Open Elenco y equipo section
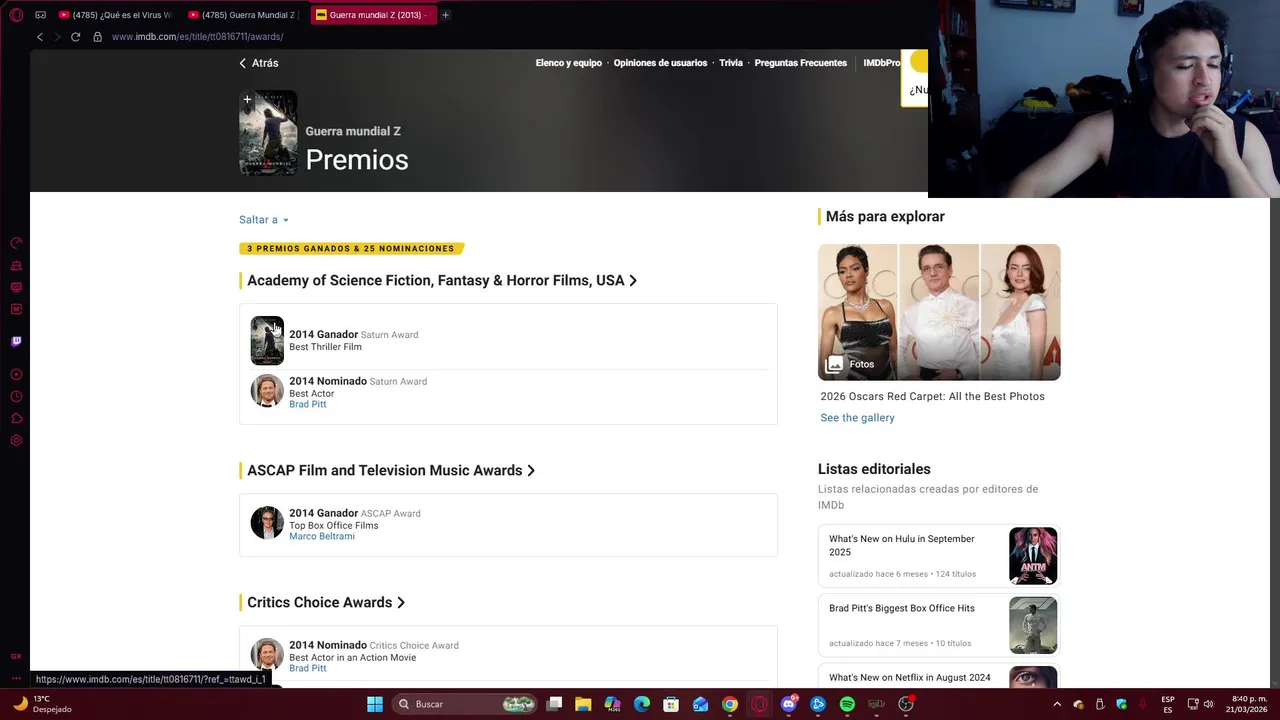Image resolution: width=1280 pixels, height=720 pixels. (568, 63)
